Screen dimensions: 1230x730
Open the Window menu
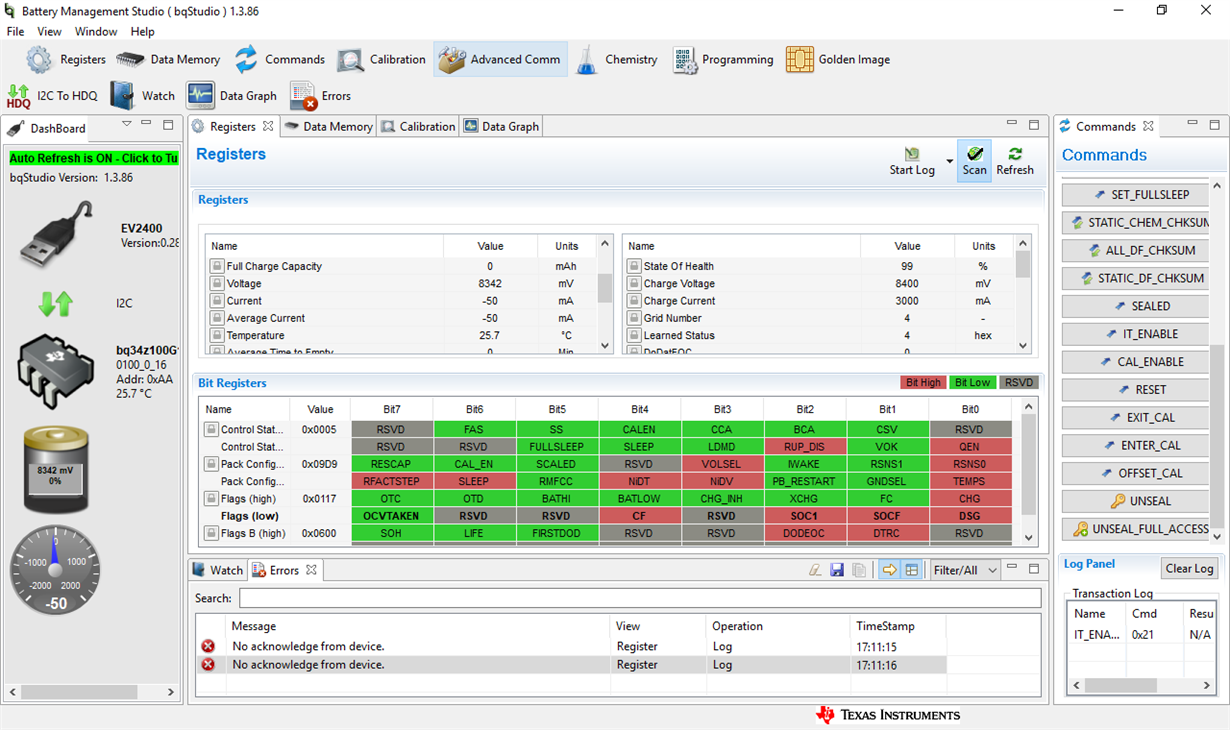[96, 31]
